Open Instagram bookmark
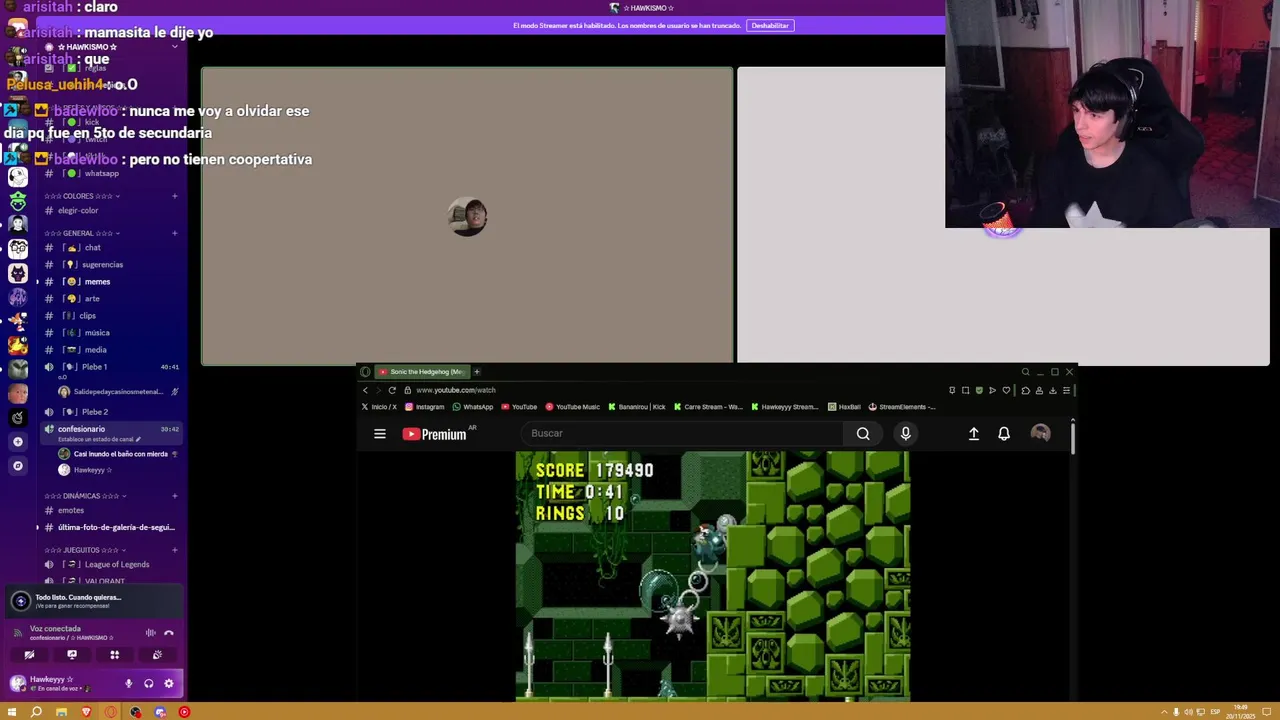The width and height of the screenshot is (1280, 720). (424, 407)
